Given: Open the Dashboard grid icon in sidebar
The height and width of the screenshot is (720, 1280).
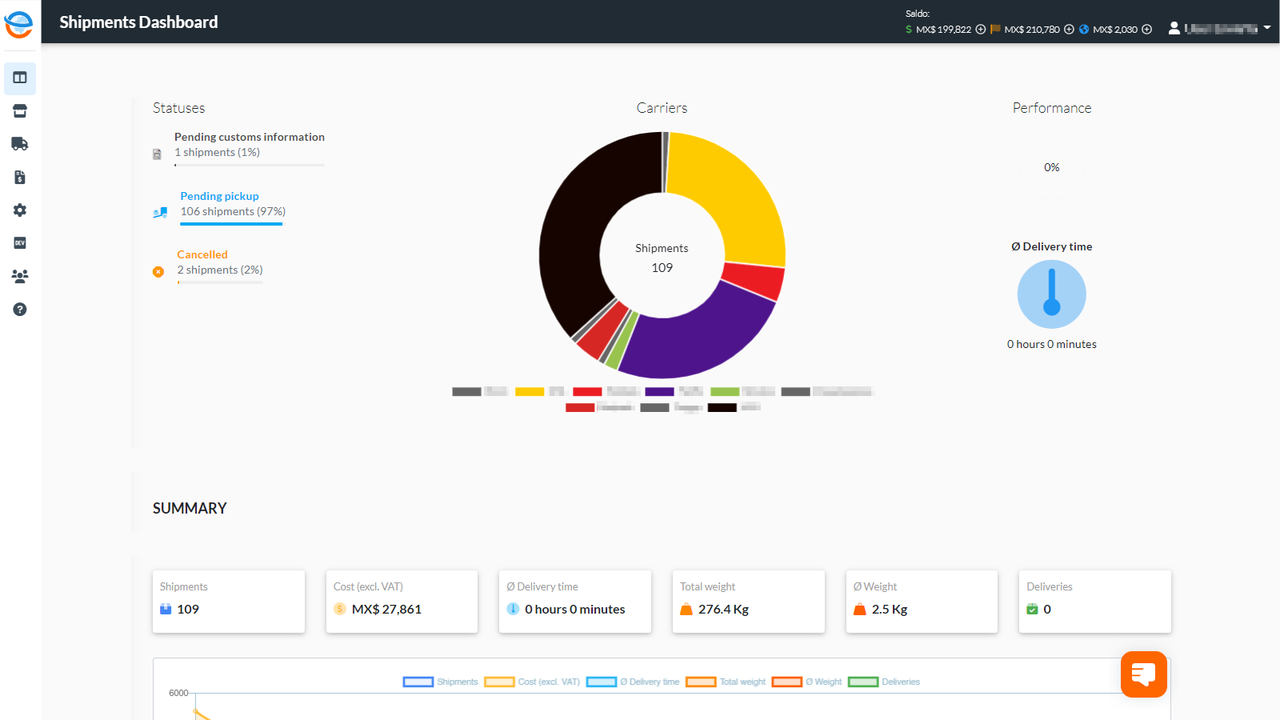Looking at the screenshot, I should (19, 77).
